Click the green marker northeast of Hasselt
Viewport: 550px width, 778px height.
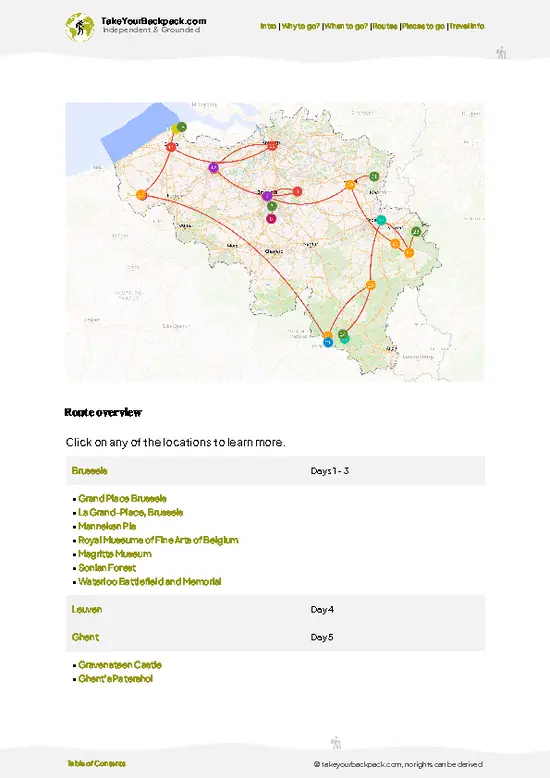point(374,177)
